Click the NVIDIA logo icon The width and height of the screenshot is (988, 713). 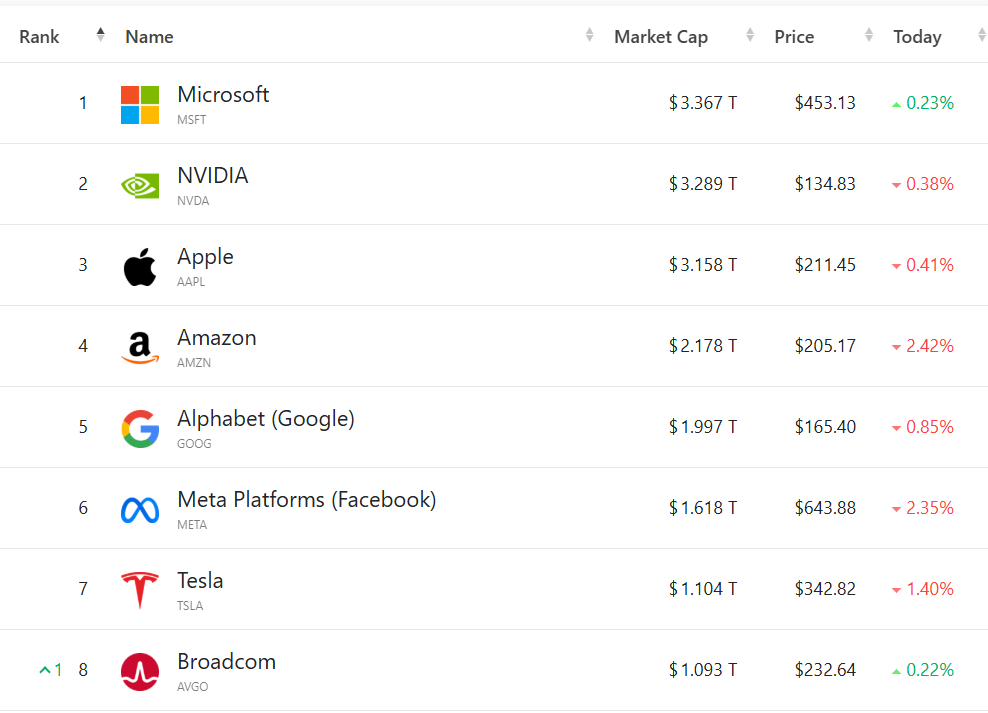coord(140,185)
